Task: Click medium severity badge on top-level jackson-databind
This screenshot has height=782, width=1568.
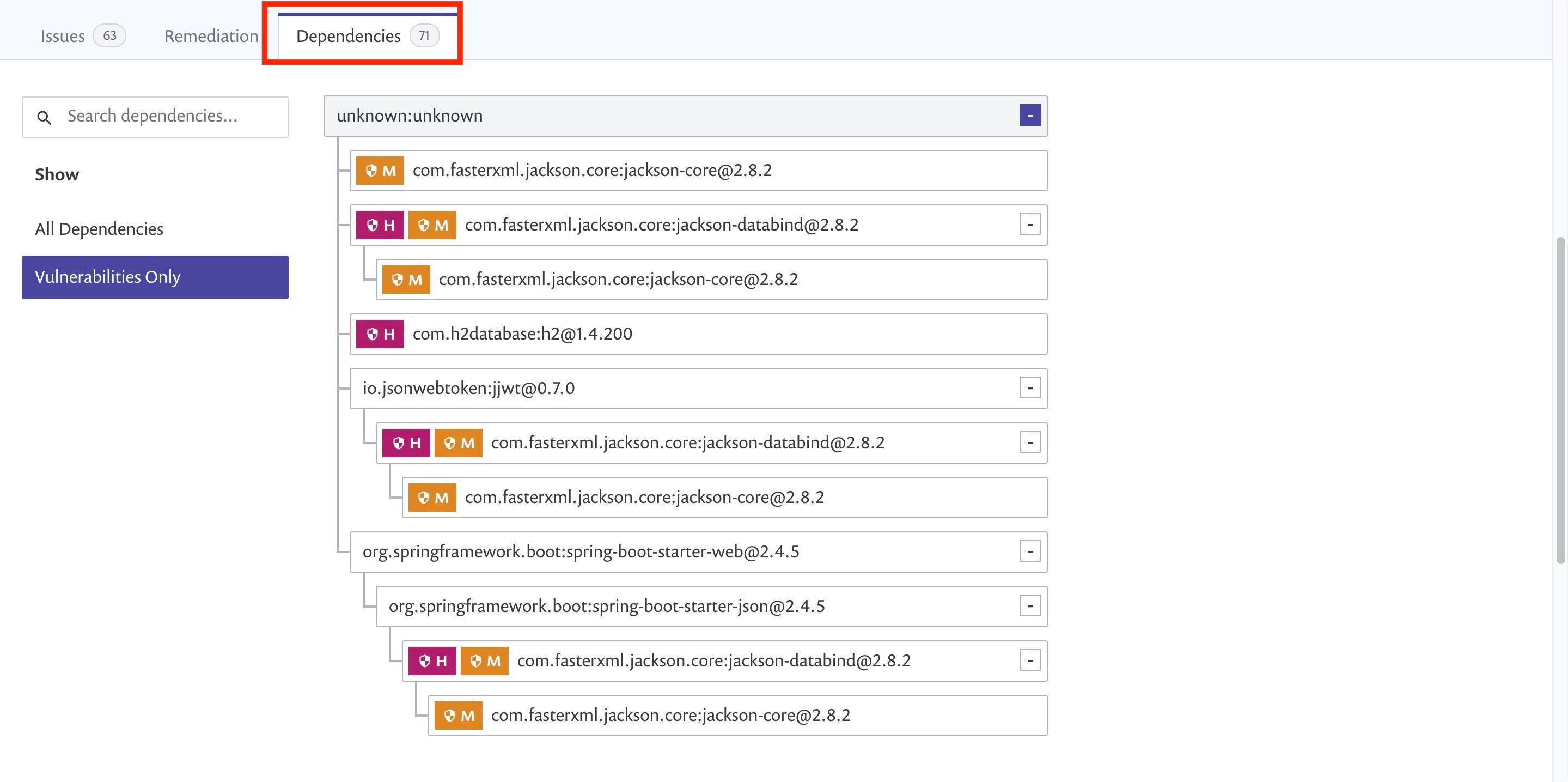Action: point(432,226)
